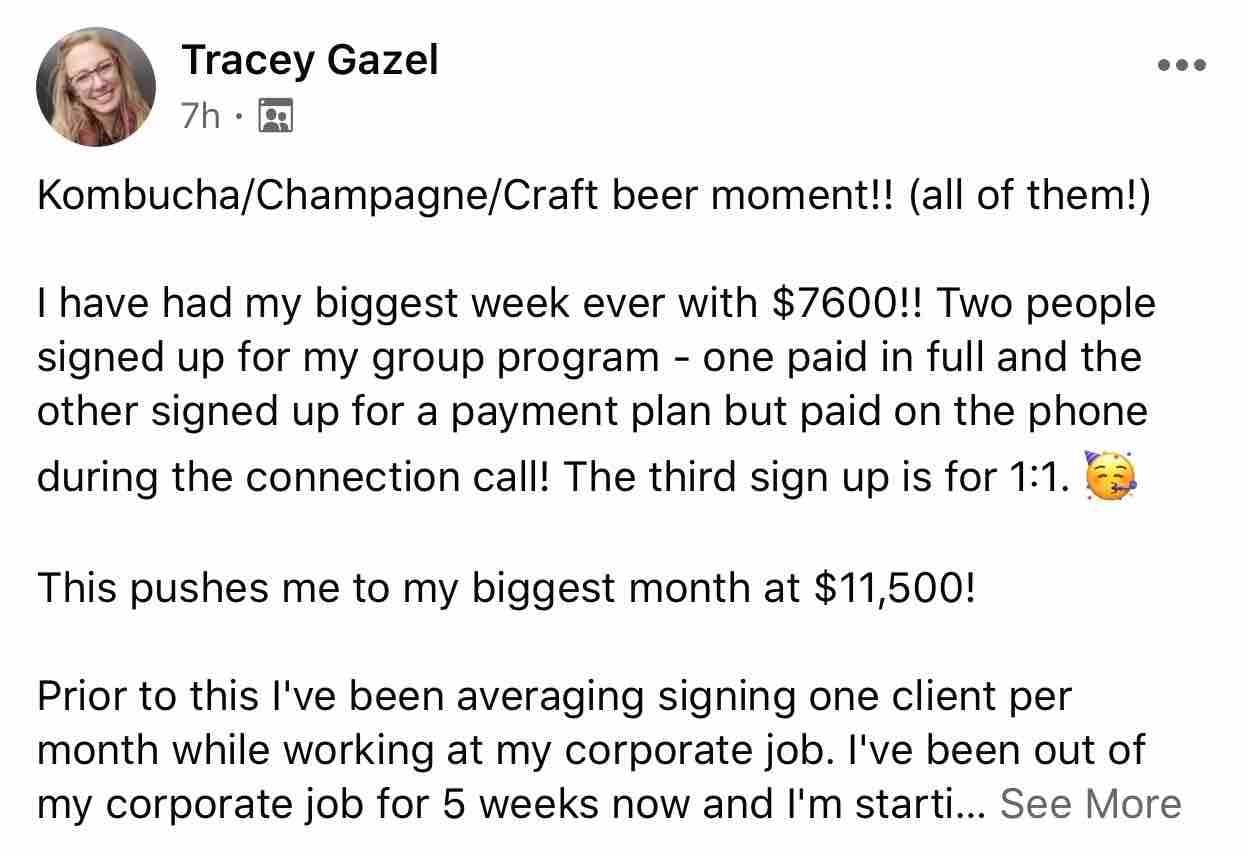1242x857 pixels.
Task: Open the post's 7h timestamp
Action: point(201,117)
